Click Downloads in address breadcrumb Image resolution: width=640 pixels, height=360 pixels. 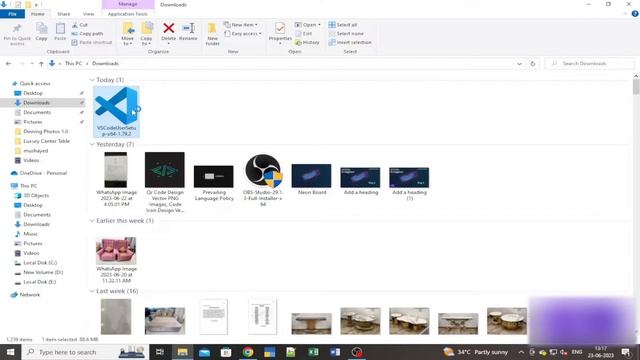[105, 64]
